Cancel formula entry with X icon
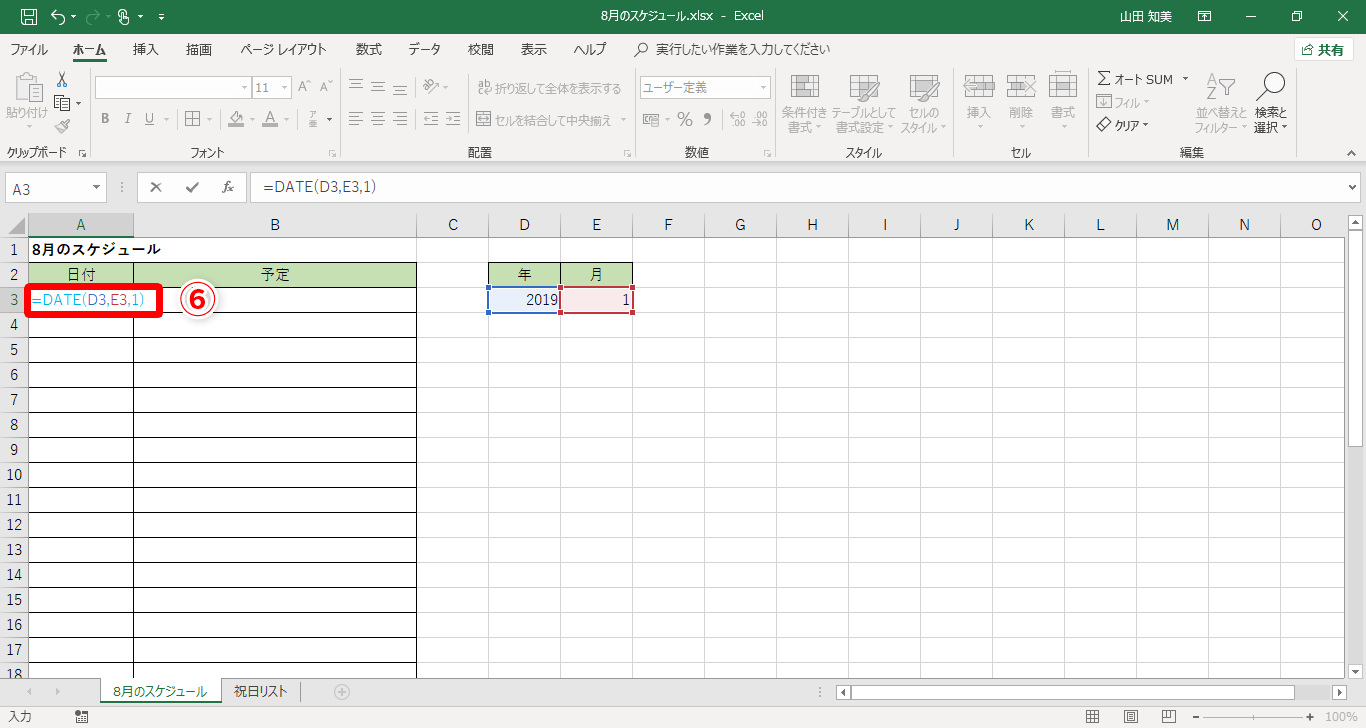This screenshot has height=728, width=1366. (x=156, y=187)
